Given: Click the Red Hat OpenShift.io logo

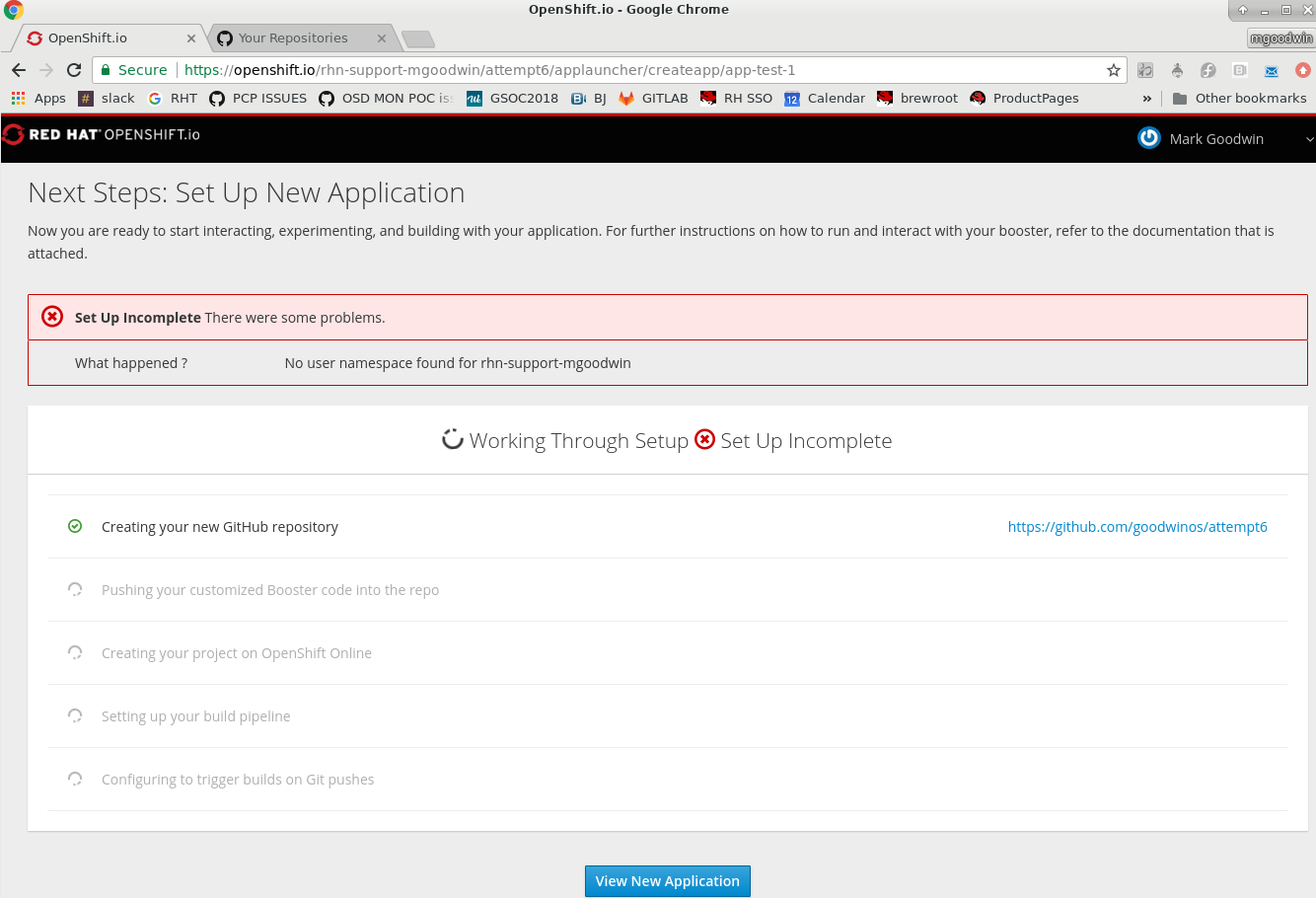Looking at the screenshot, I should point(100,134).
